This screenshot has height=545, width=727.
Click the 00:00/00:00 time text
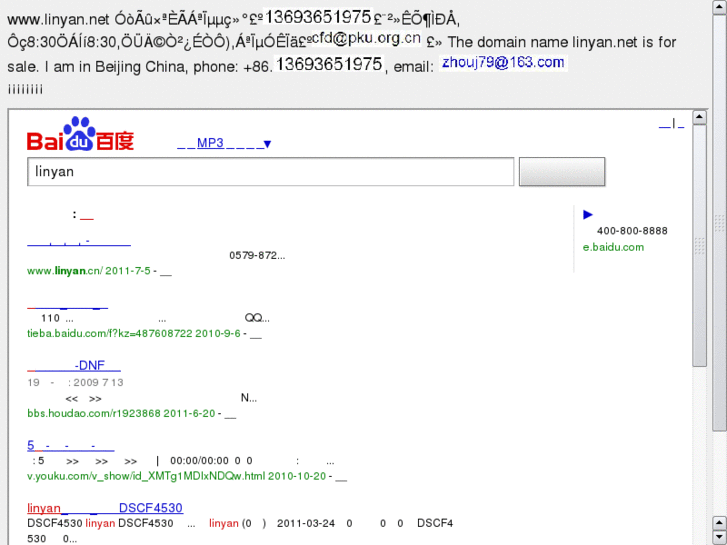[x=199, y=461]
